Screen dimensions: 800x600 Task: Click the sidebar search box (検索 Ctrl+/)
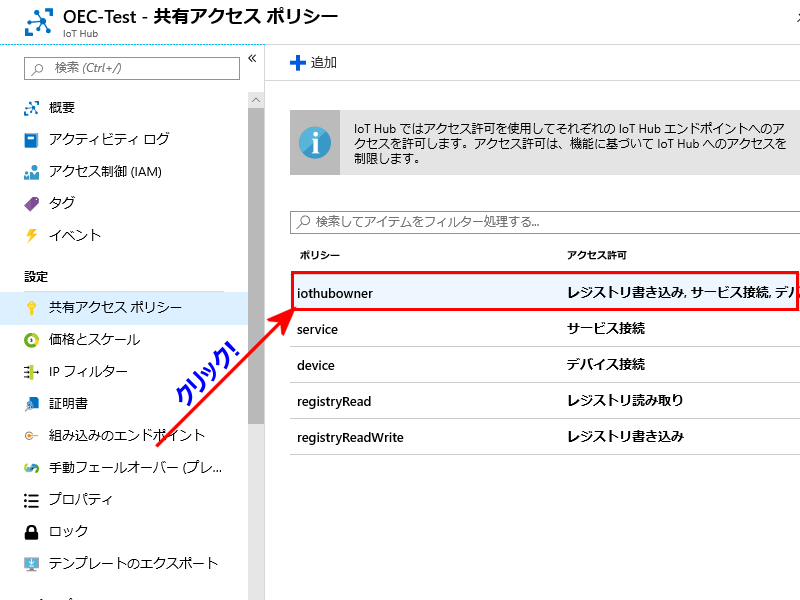coord(132,68)
